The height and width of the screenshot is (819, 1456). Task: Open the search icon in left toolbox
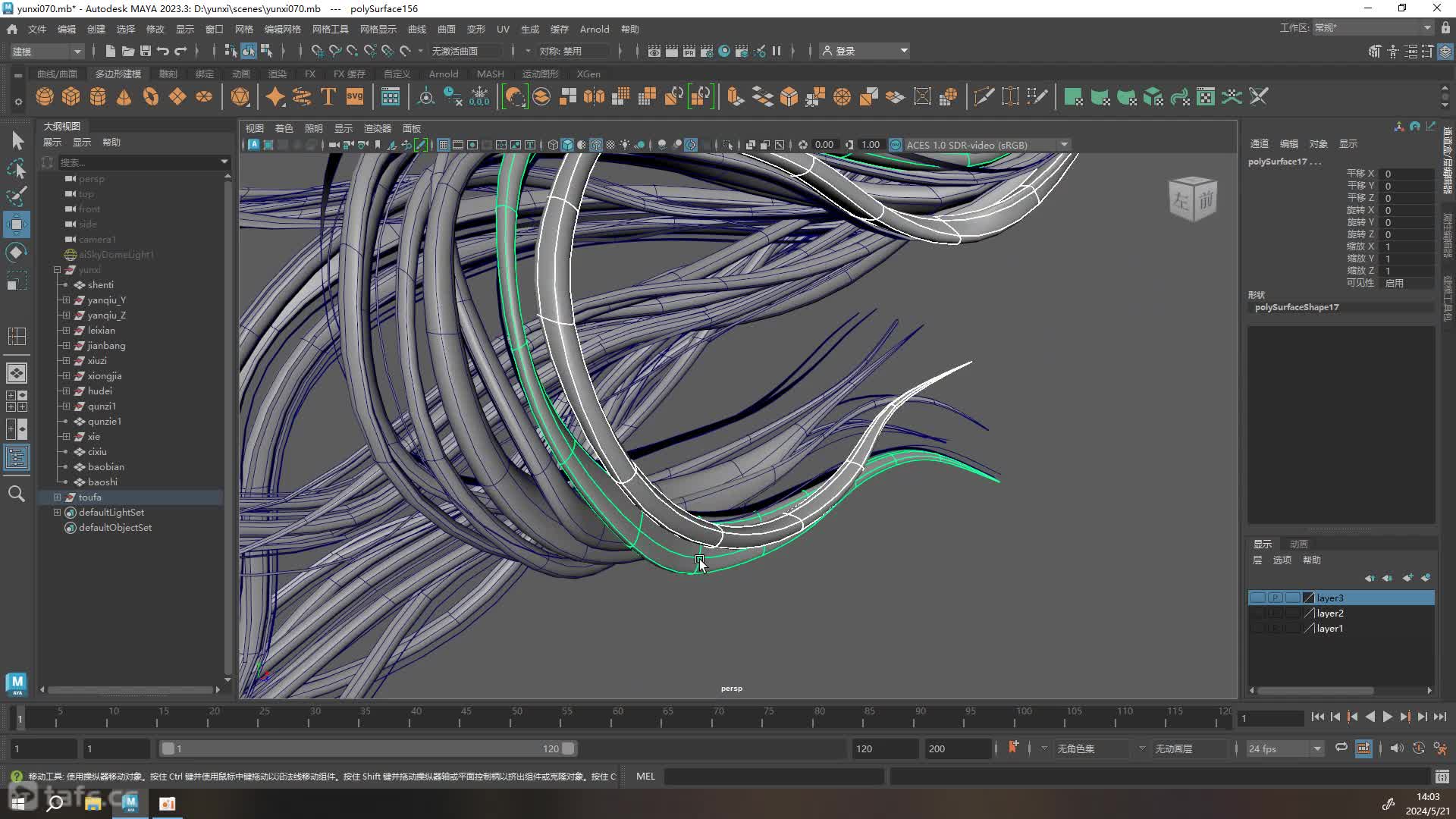click(17, 494)
